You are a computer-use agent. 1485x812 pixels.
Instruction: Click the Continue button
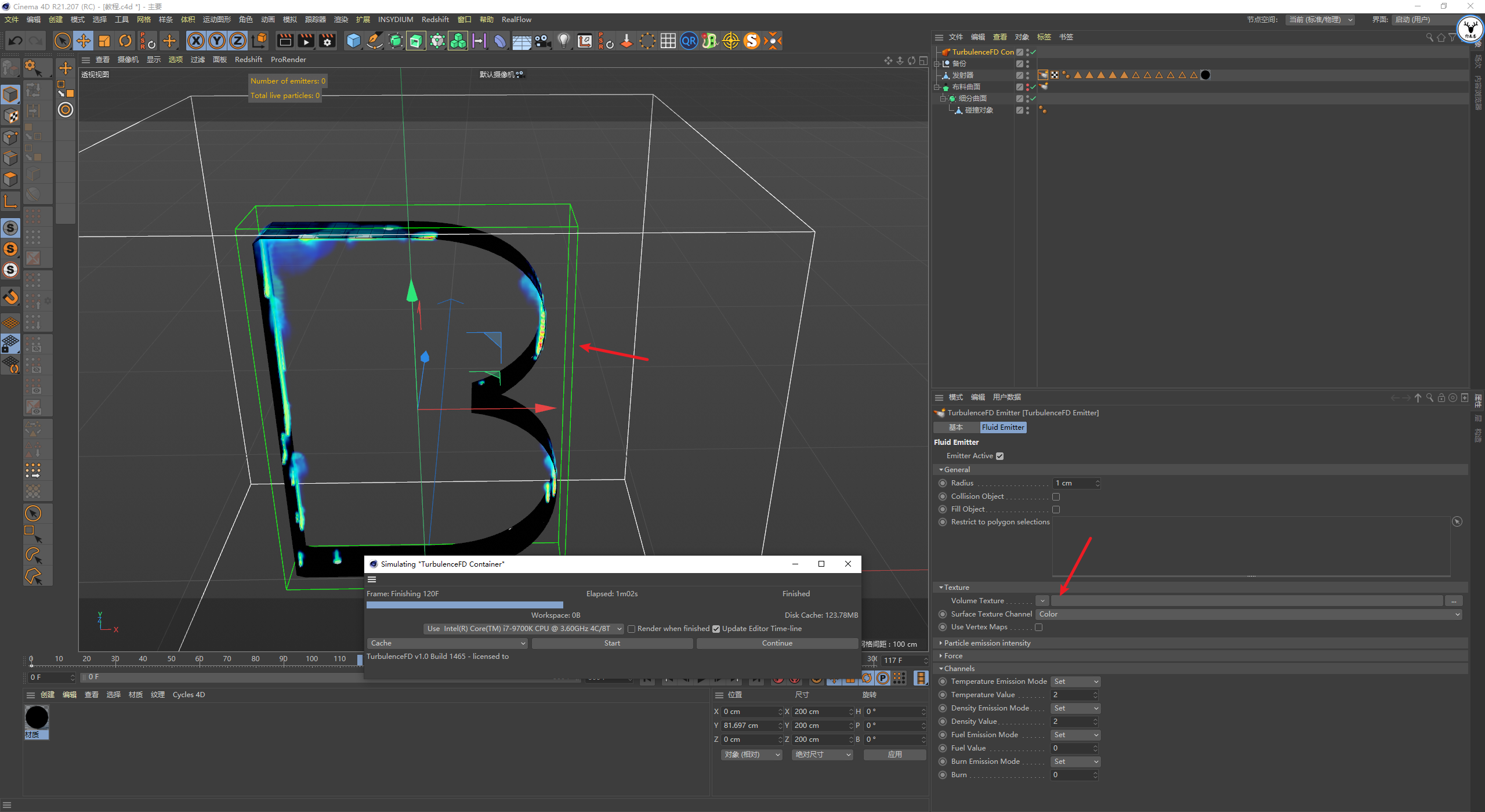(x=777, y=643)
